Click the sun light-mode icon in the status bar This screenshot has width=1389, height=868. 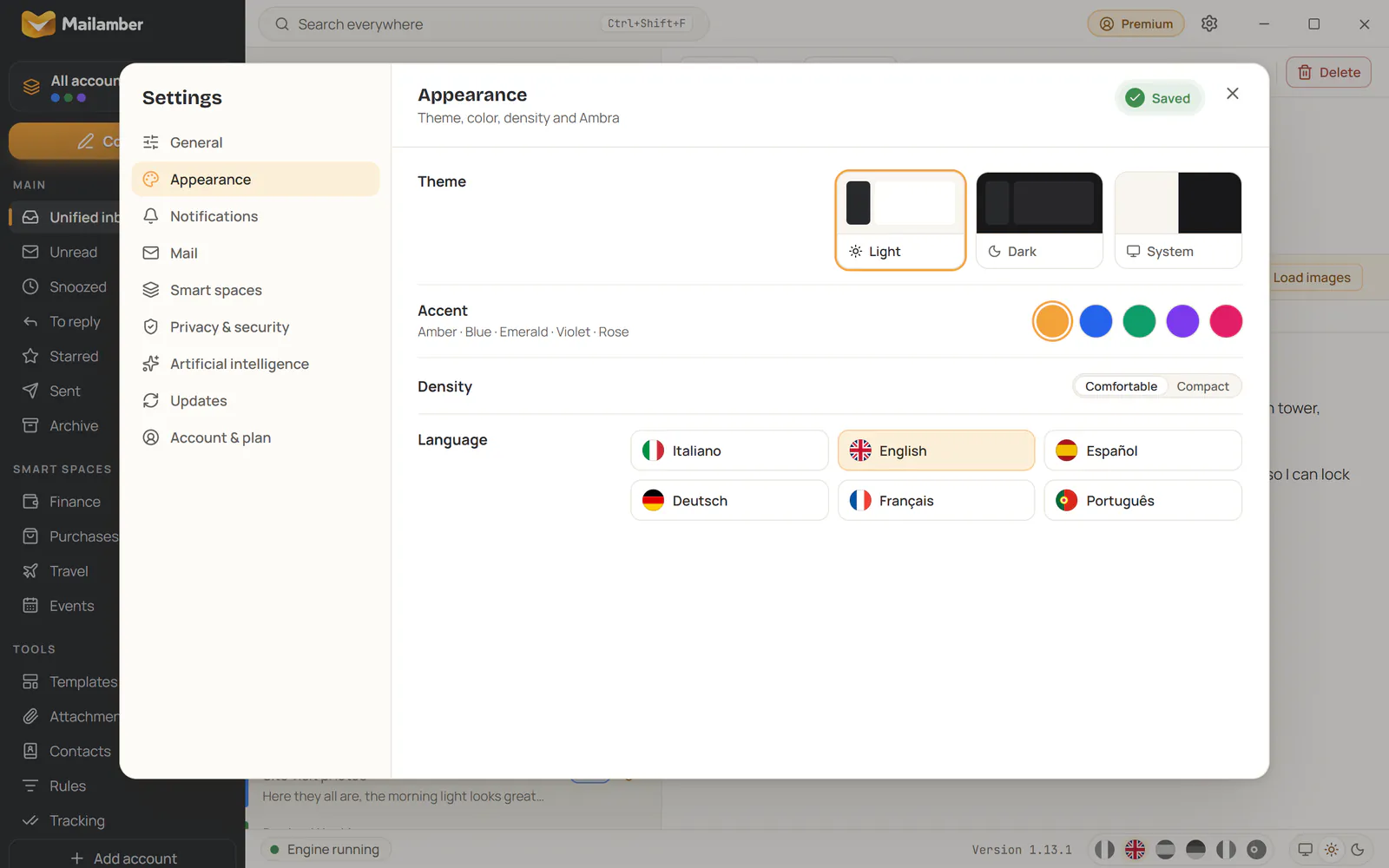[1331, 850]
